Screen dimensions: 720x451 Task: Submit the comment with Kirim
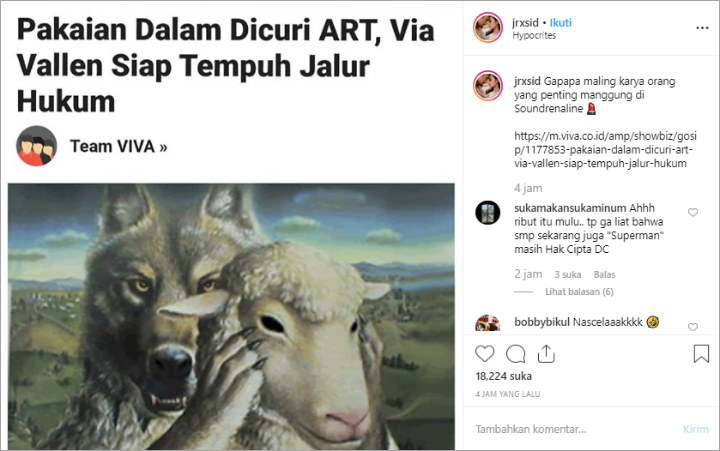[696, 429]
